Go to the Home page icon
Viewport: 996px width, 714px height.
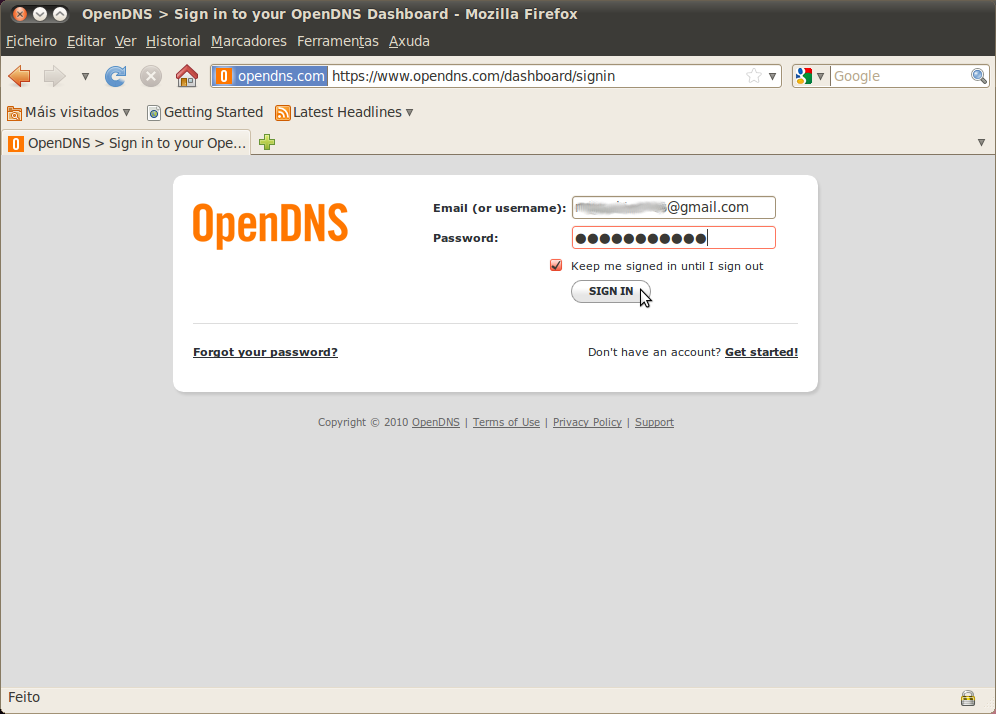pos(187,76)
